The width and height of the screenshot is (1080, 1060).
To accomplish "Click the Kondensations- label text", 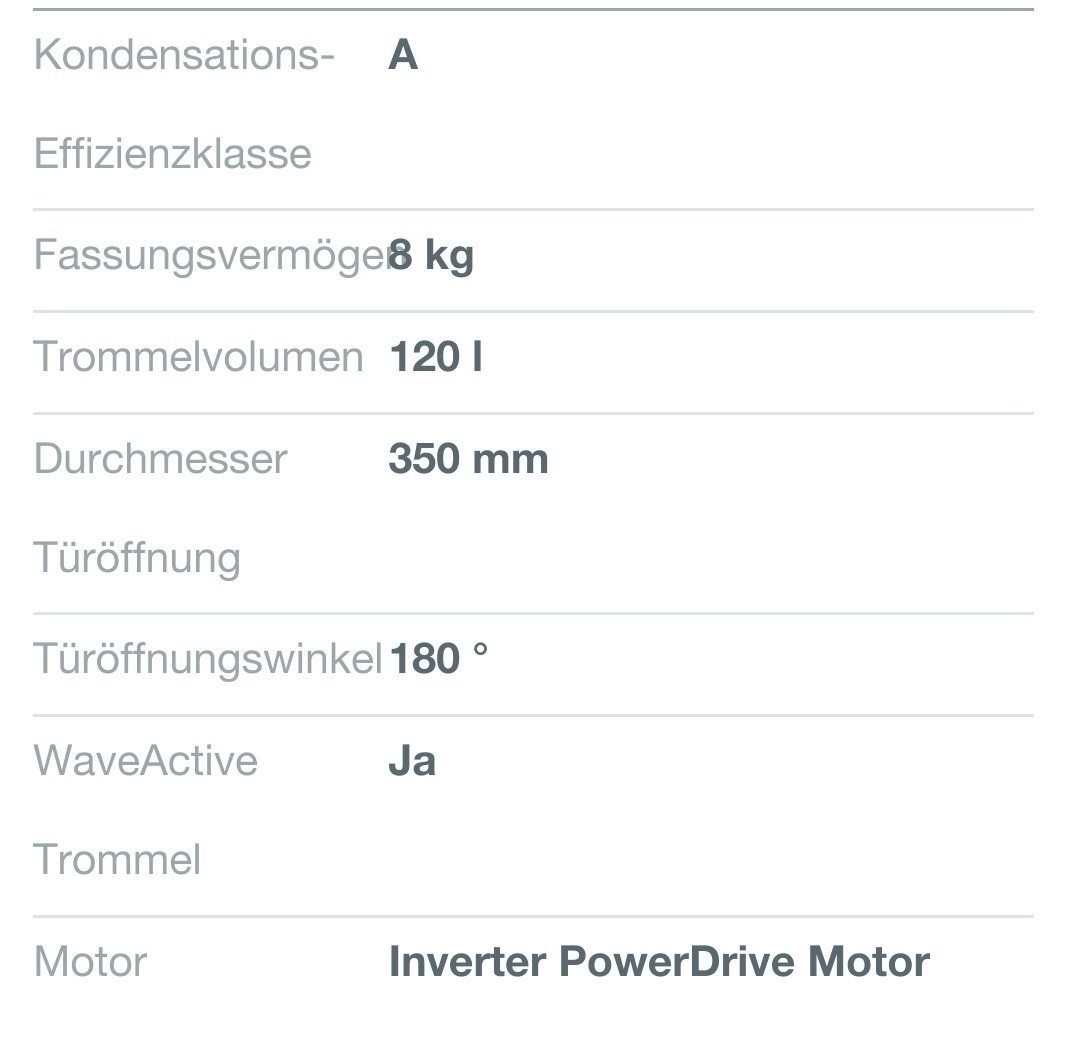I will [184, 56].
